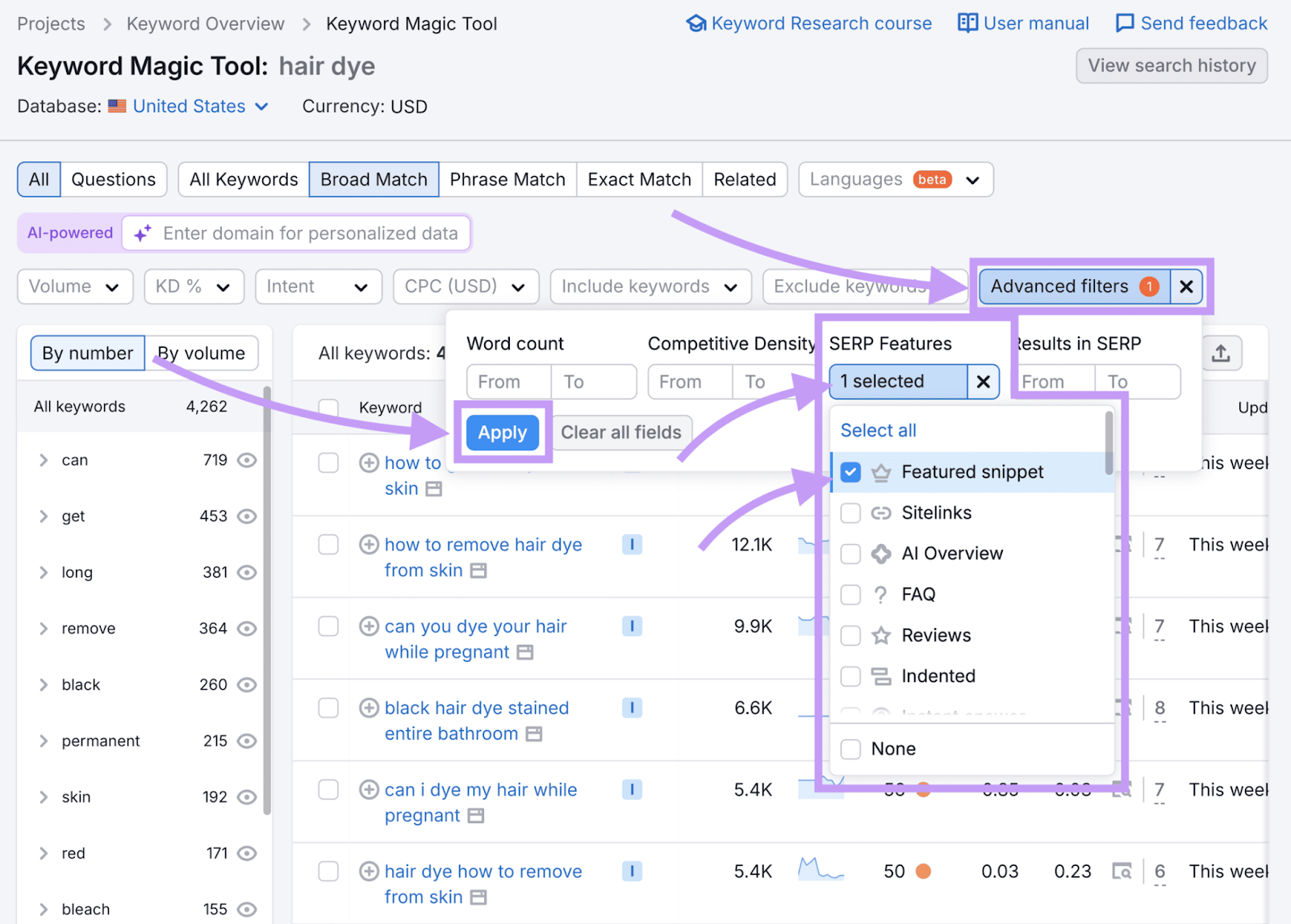Switch to the Phrase Match tab
This screenshot has height=924, width=1291.
[507, 179]
